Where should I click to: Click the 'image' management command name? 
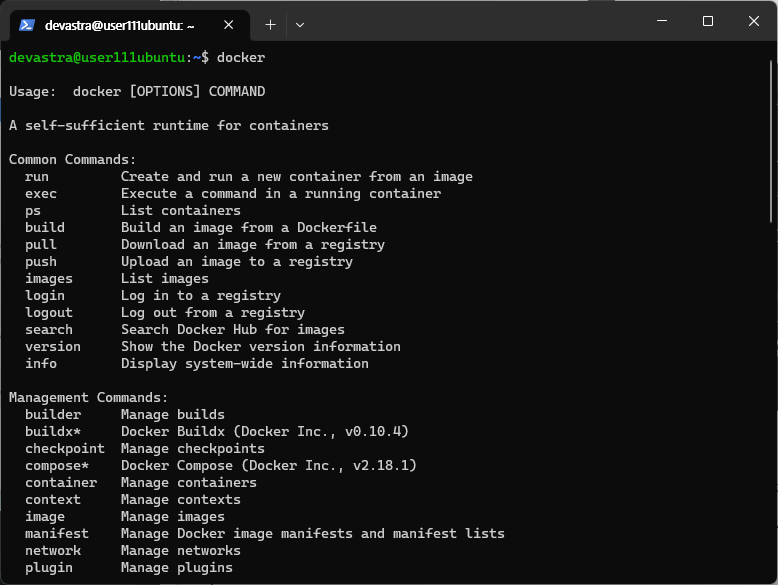(x=45, y=517)
